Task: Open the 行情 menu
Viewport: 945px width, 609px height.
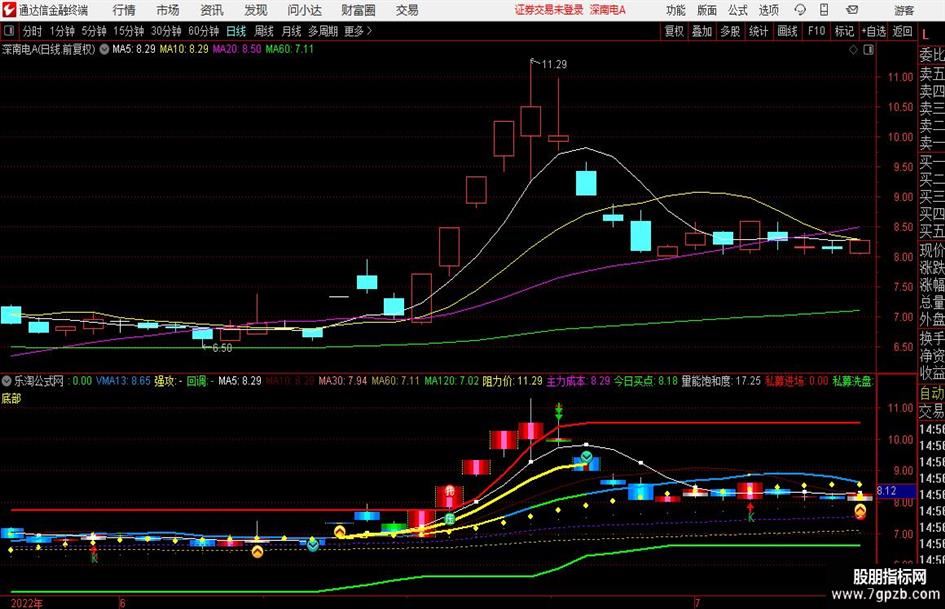Action: (124, 10)
